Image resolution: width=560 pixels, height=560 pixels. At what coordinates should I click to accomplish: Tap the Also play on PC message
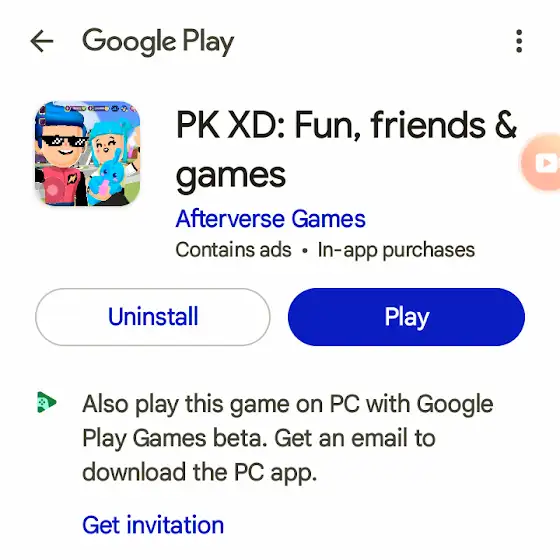point(288,438)
